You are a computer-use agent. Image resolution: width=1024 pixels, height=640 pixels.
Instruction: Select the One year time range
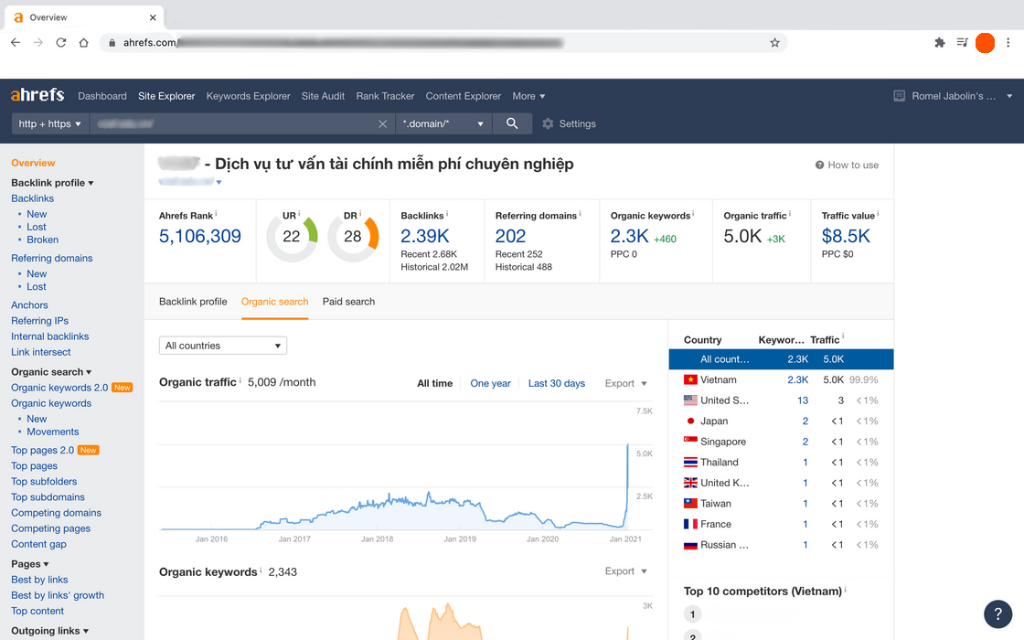pos(490,384)
